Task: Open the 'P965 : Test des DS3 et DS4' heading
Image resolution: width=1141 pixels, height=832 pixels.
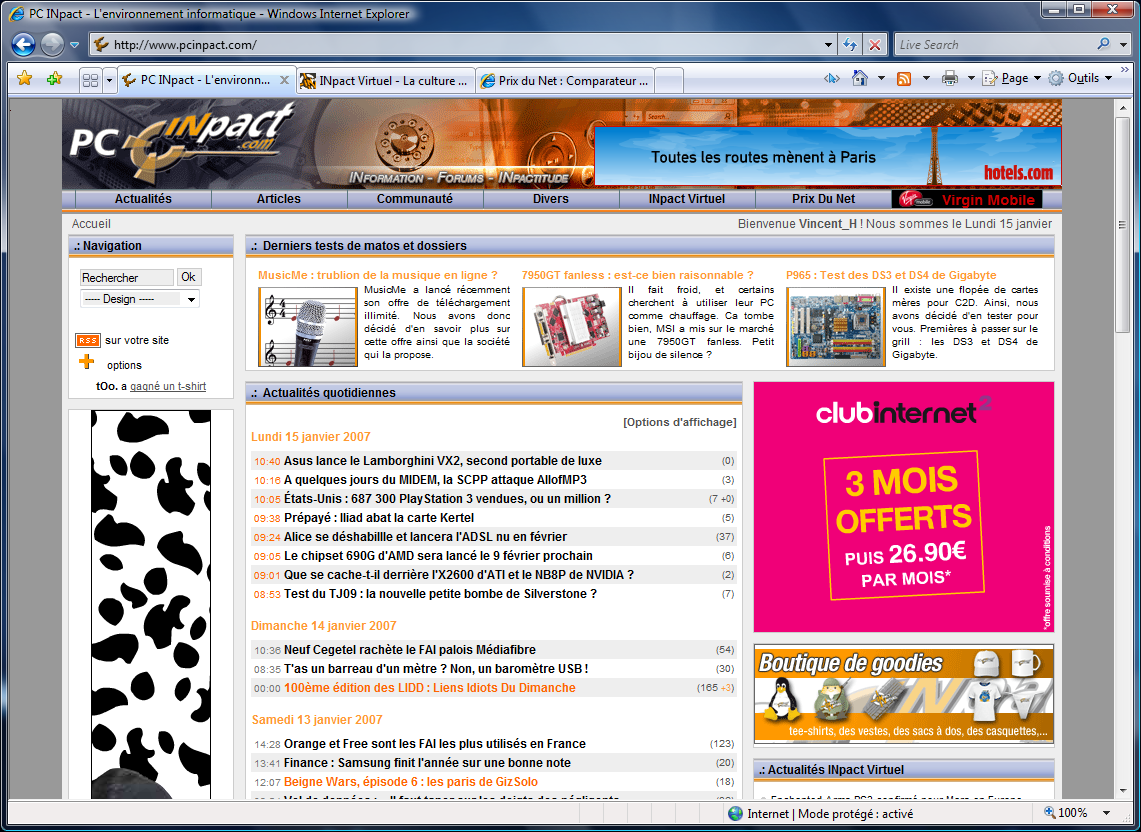Action: coord(891,275)
